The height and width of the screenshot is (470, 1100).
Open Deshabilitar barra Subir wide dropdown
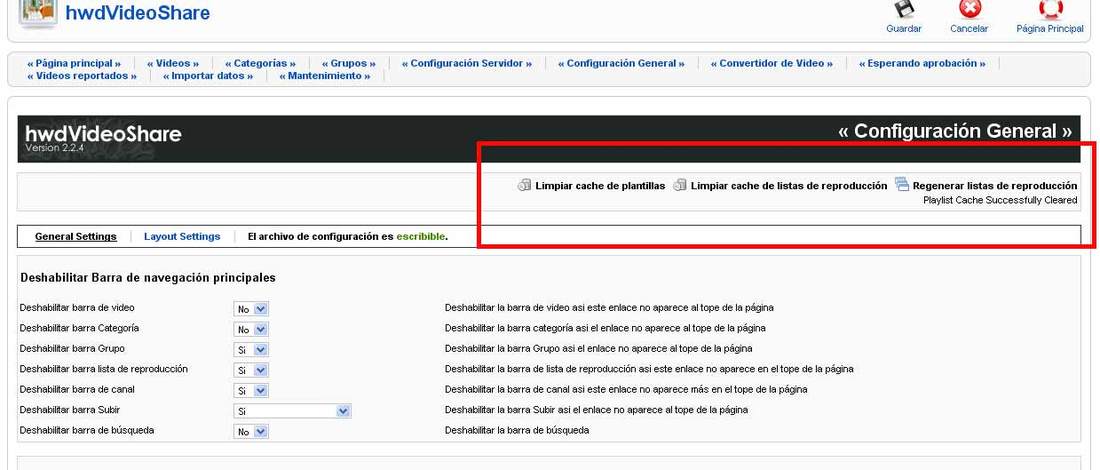292,411
